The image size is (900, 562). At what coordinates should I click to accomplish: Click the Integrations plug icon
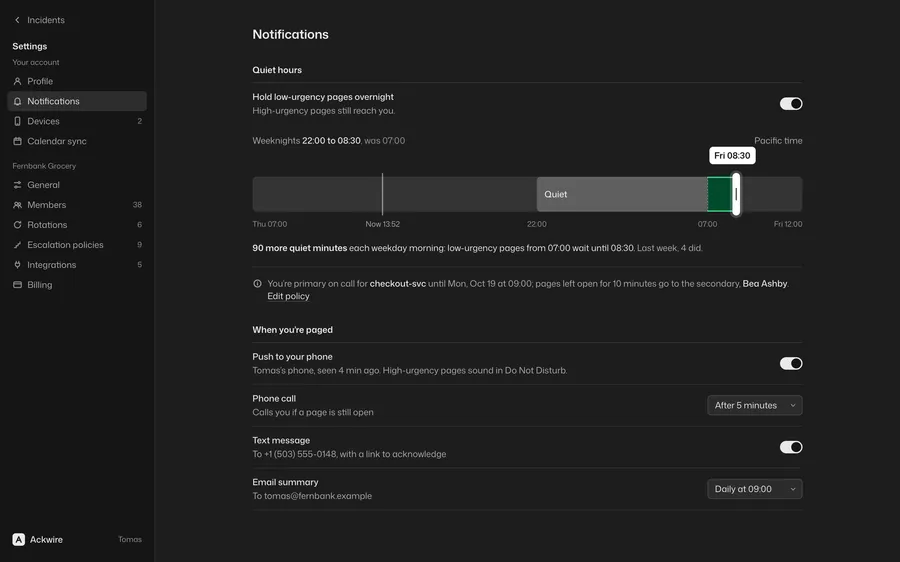point(17,265)
